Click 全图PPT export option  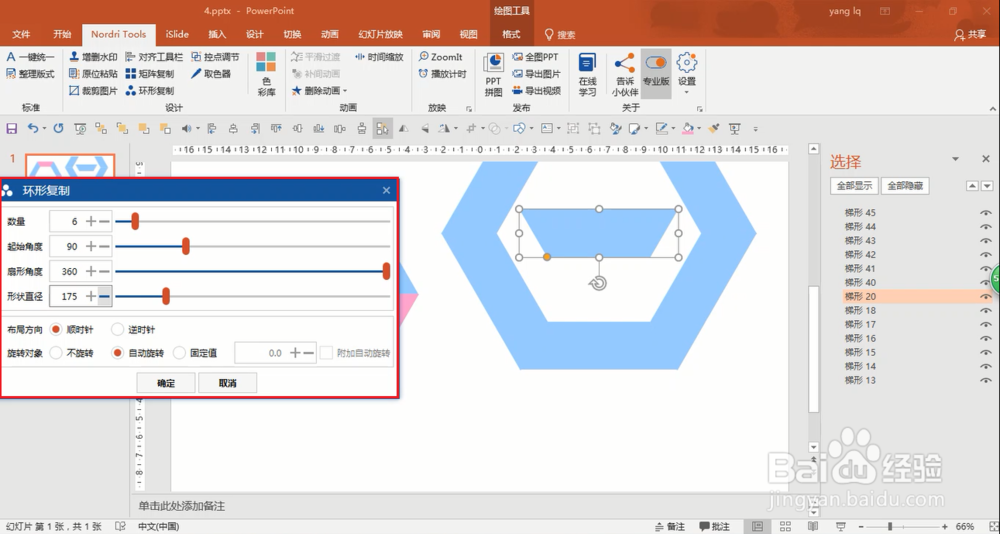pyautogui.click(x=535, y=57)
